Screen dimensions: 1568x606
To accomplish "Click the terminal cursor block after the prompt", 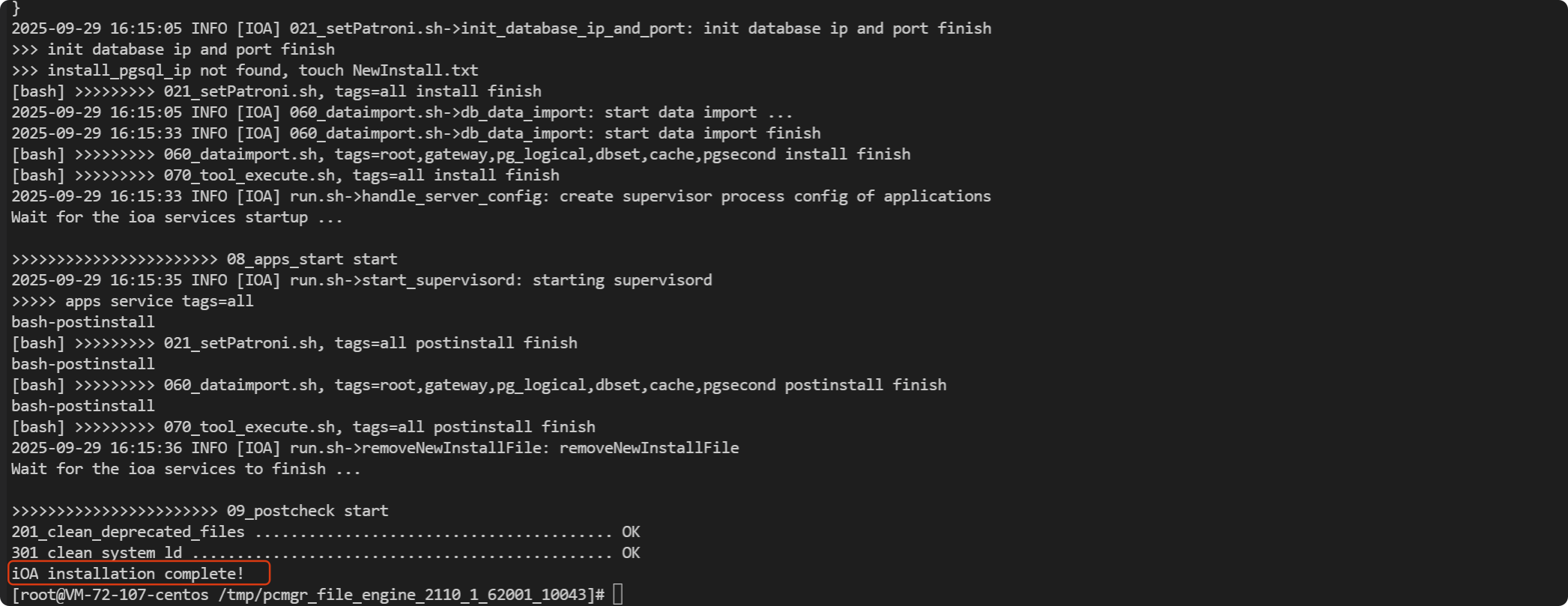I will pyautogui.click(x=617, y=595).
